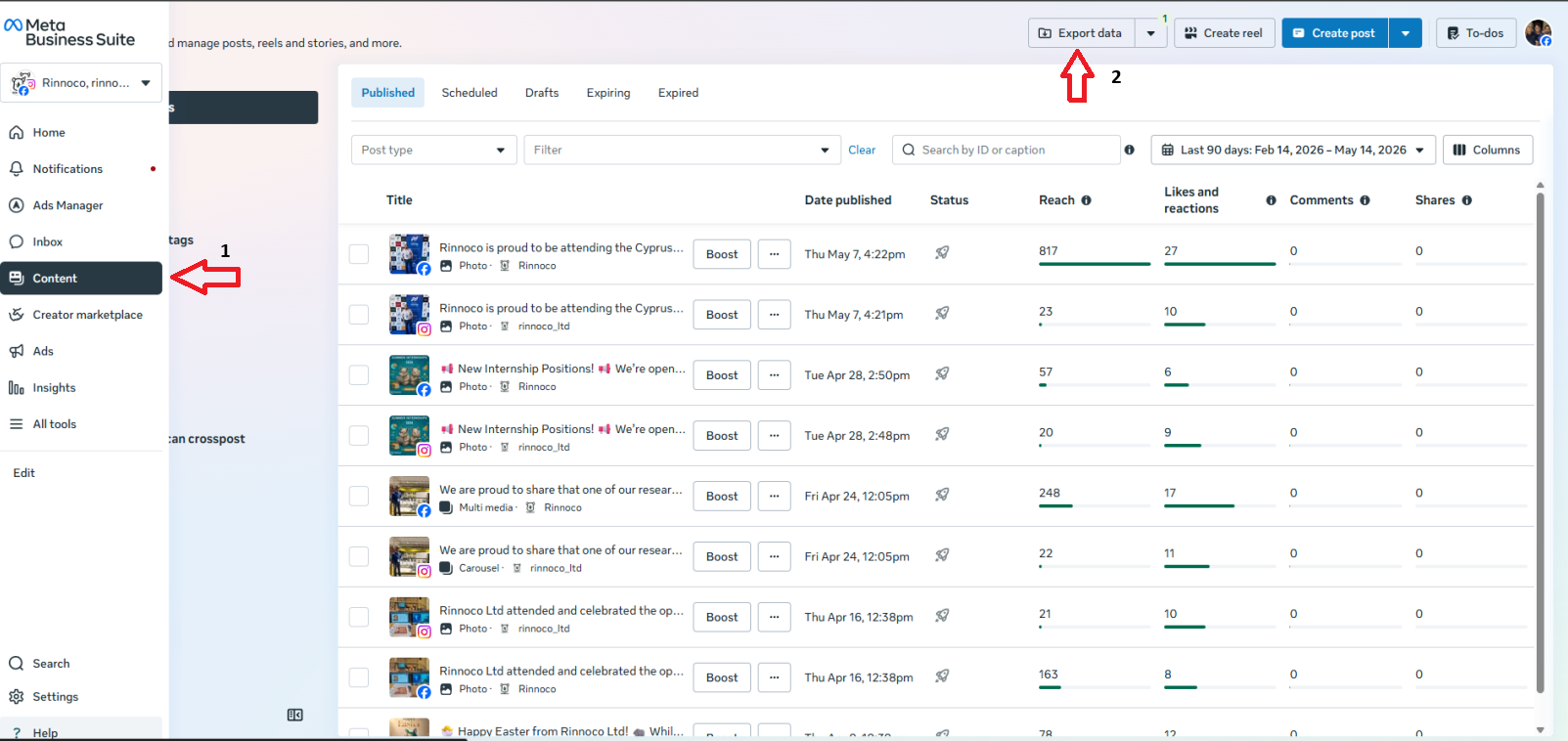Click the collapse sidebar panel icon
Image resolution: width=1568 pixels, height=741 pixels.
point(294,716)
